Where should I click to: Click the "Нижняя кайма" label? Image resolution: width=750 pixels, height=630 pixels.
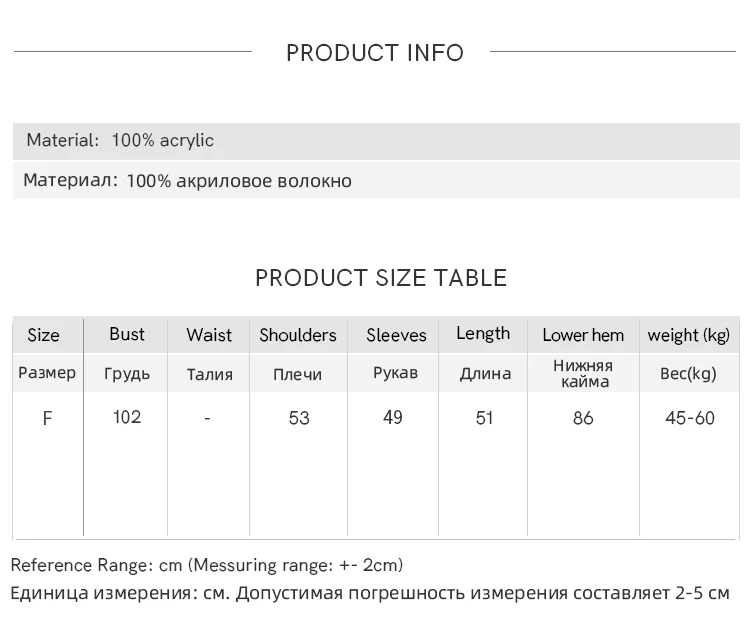coord(583,373)
